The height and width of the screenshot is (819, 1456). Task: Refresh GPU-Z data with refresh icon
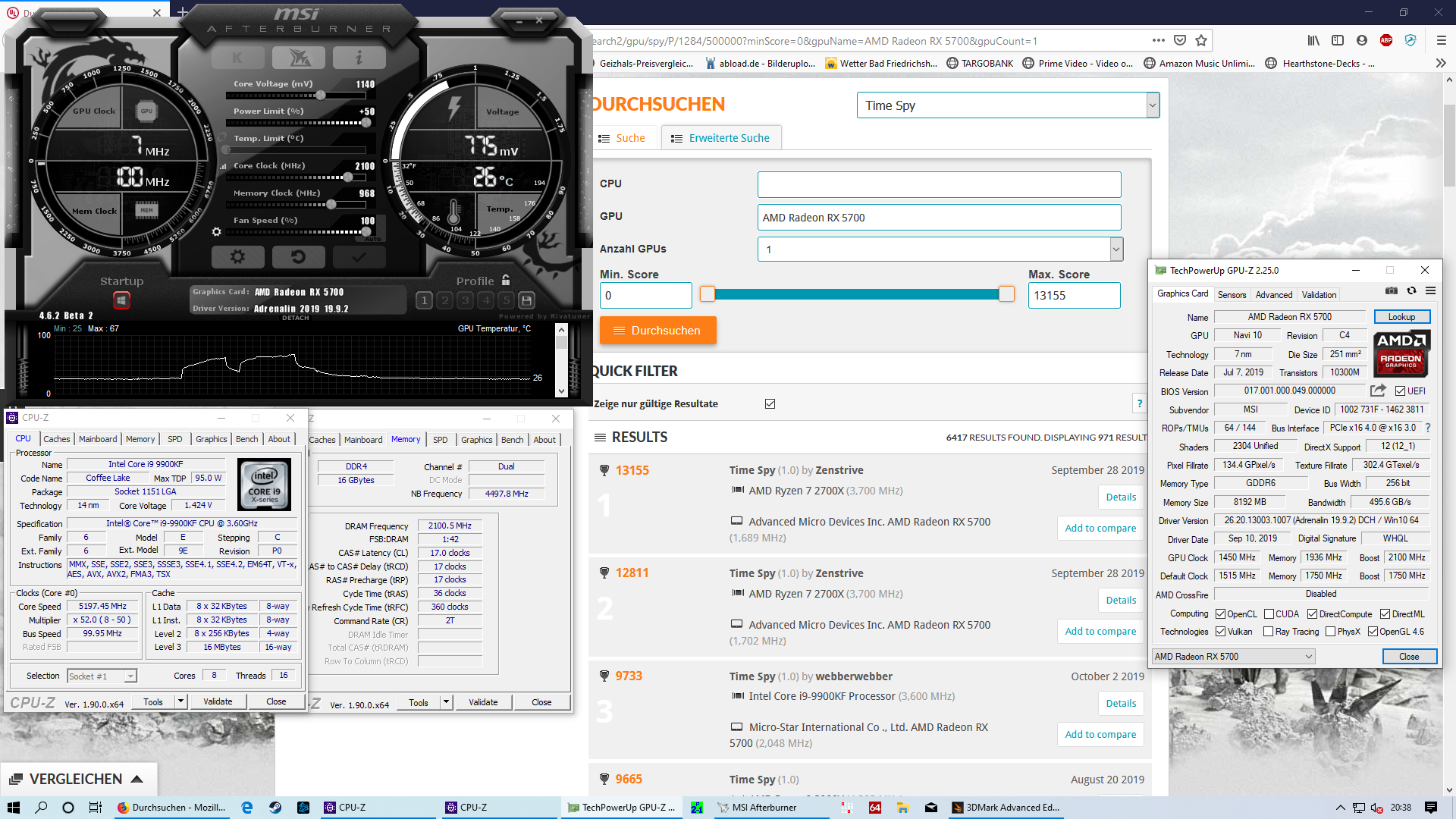click(x=1411, y=291)
